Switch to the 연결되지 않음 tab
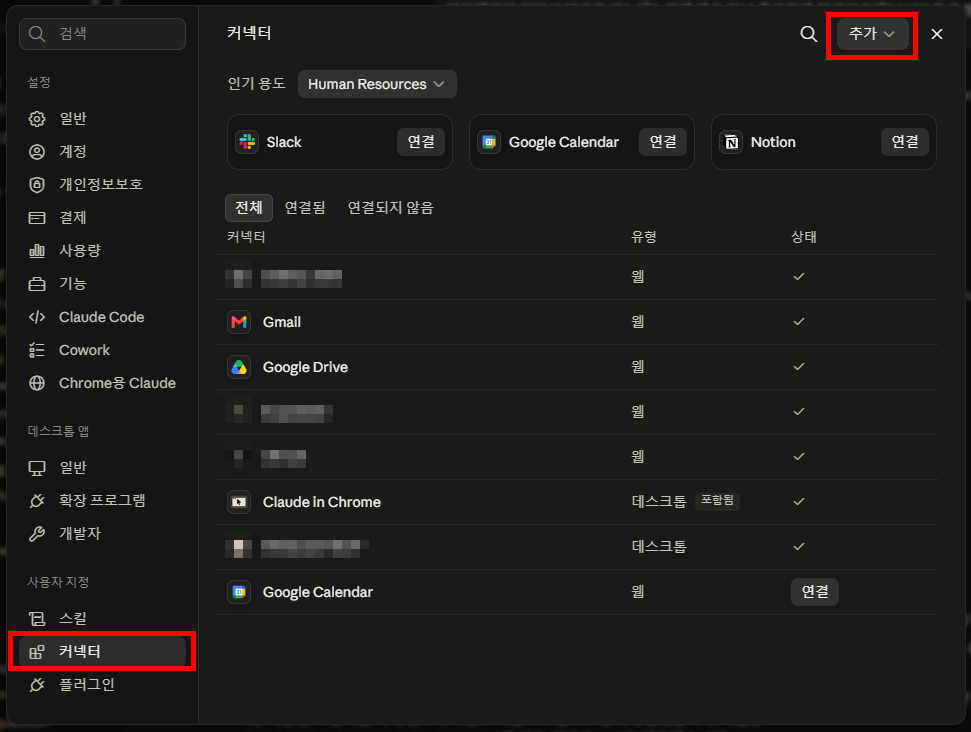This screenshot has height=732, width=971. coord(391,207)
